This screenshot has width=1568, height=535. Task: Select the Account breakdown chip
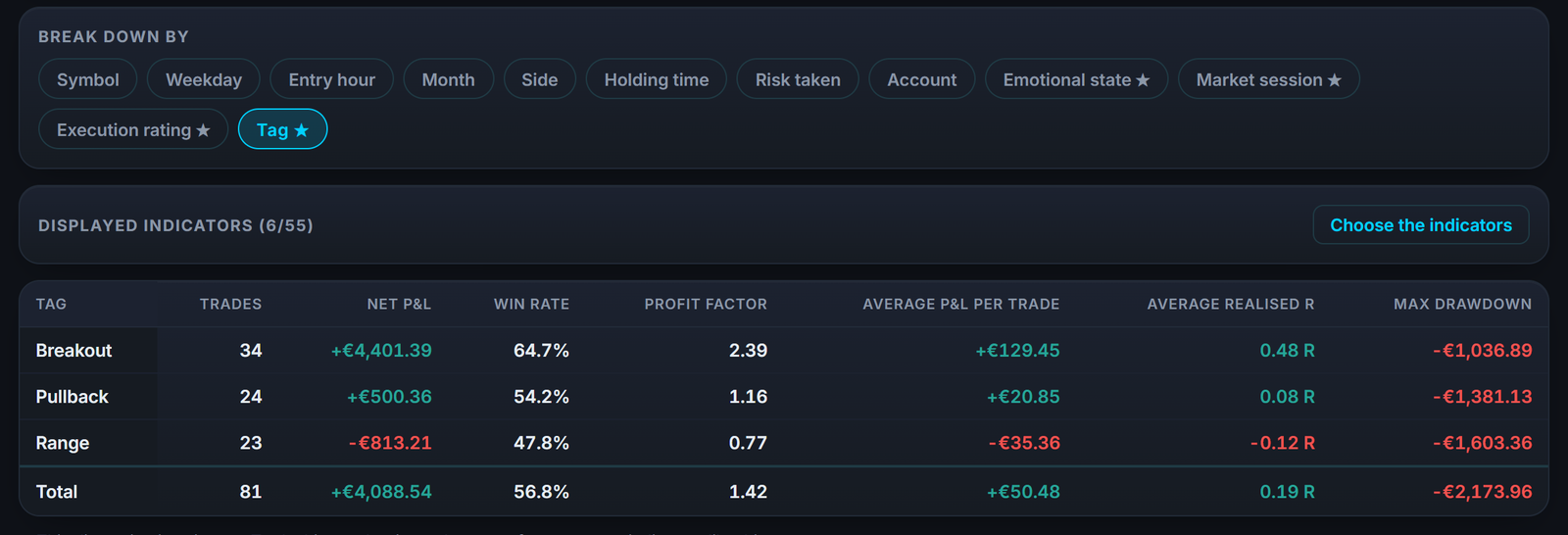pyautogui.click(x=922, y=79)
